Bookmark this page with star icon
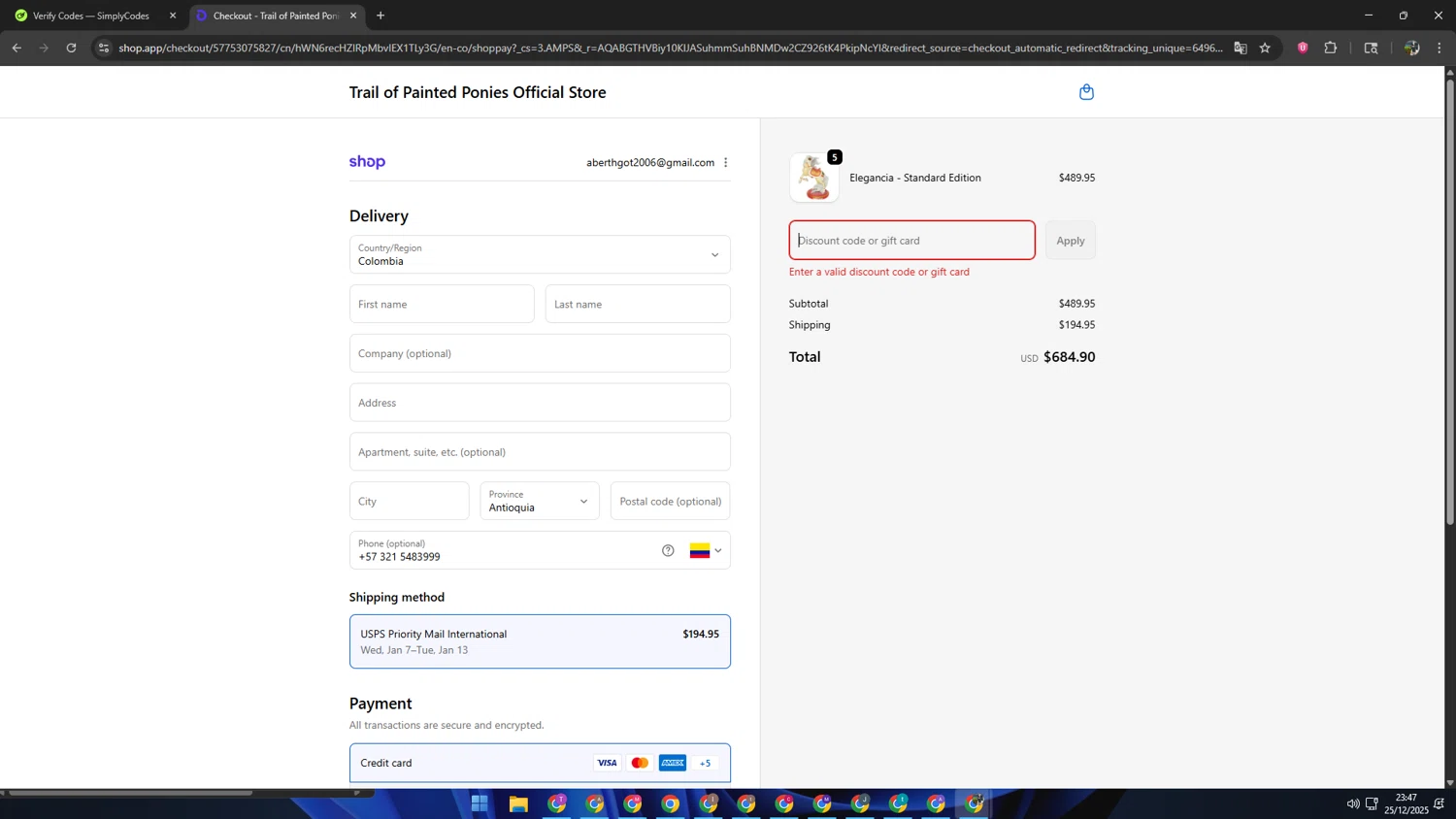The height and width of the screenshot is (819, 1456). click(x=1265, y=48)
